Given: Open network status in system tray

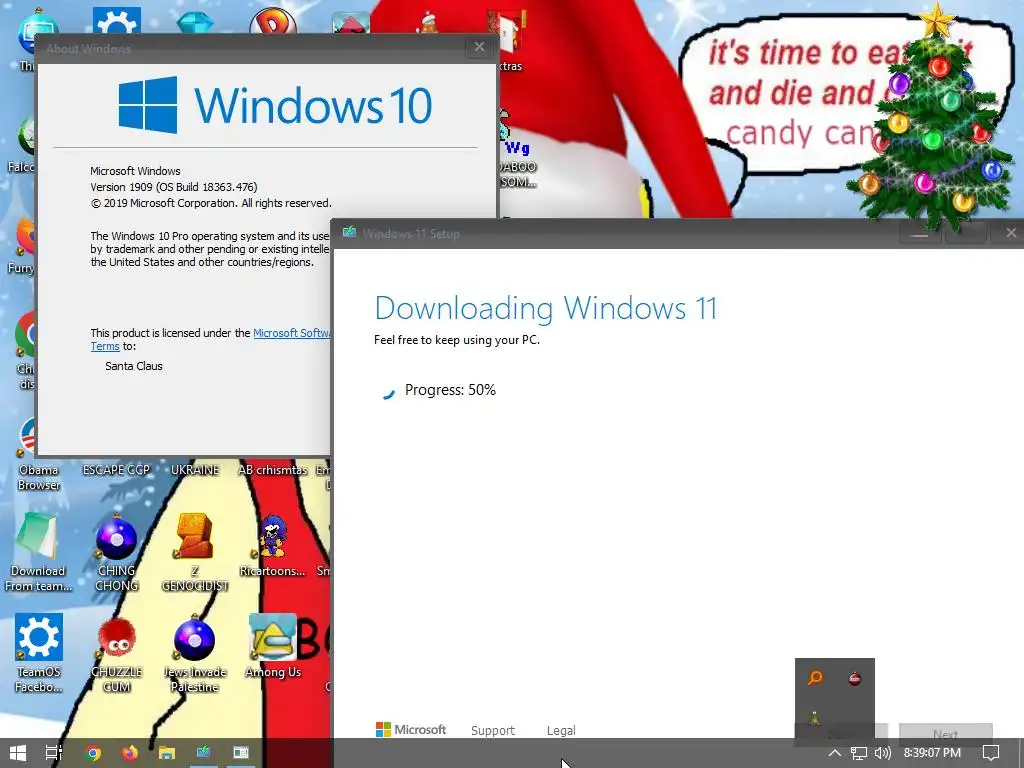Looking at the screenshot, I should point(859,753).
